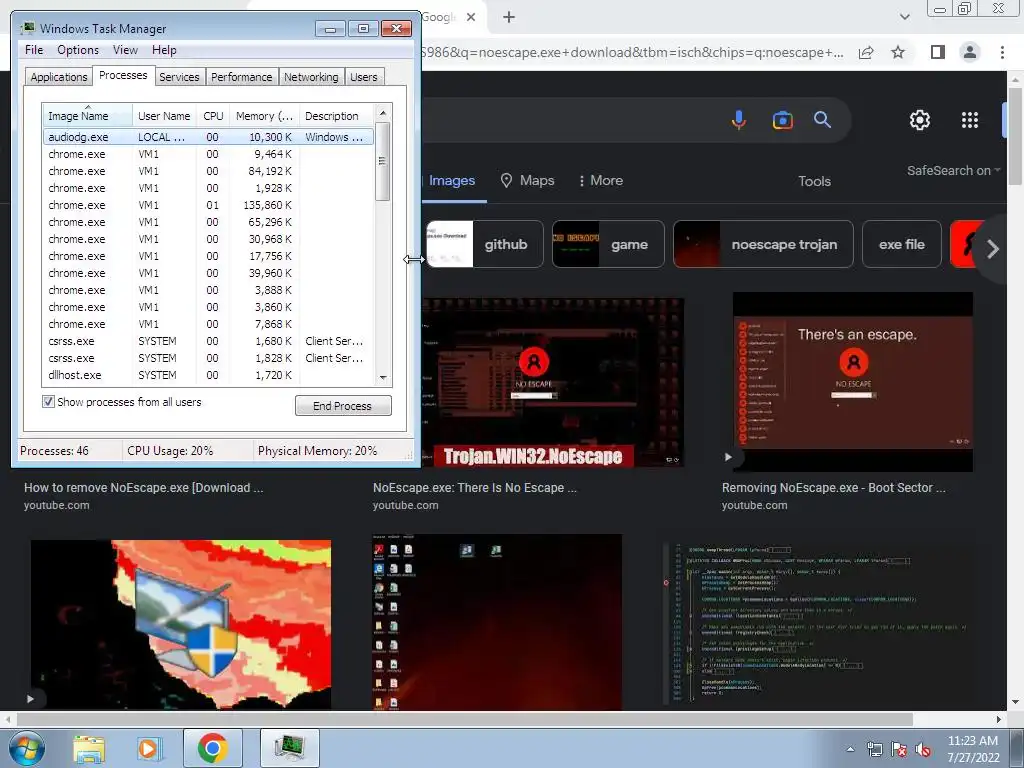The height and width of the screenshot is (768, 1024).
Task: Open Task Manager View menu
Action: click(x=125, y=50)
